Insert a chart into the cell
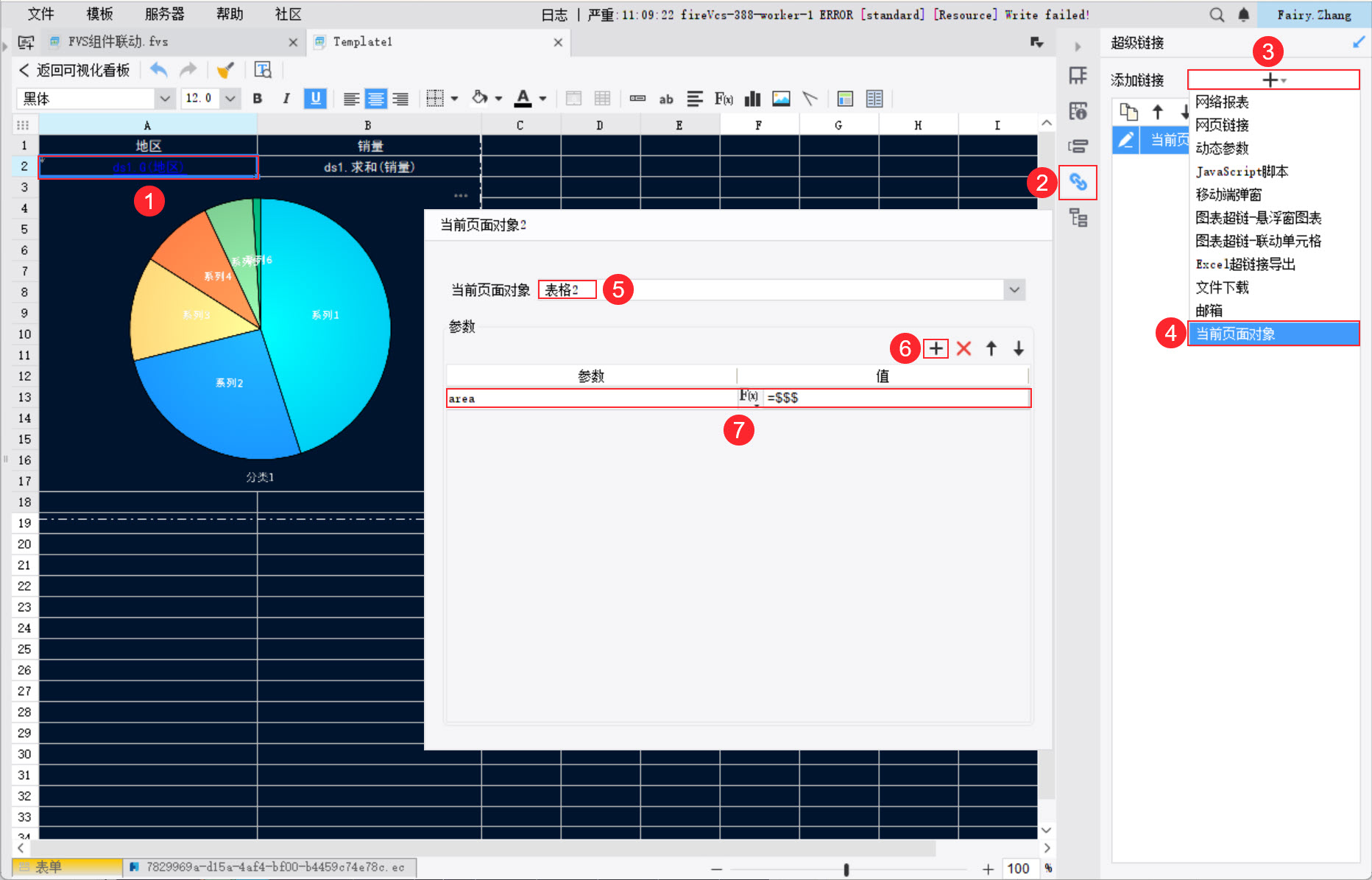This screenshot has height=880, width=1372. tap(752, 99)
